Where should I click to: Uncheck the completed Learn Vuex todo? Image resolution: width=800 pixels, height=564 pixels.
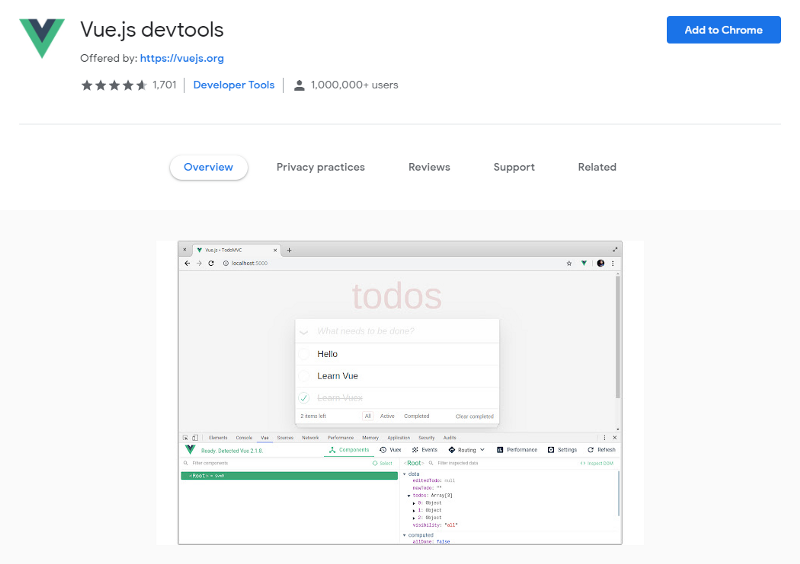click(304, 398)
